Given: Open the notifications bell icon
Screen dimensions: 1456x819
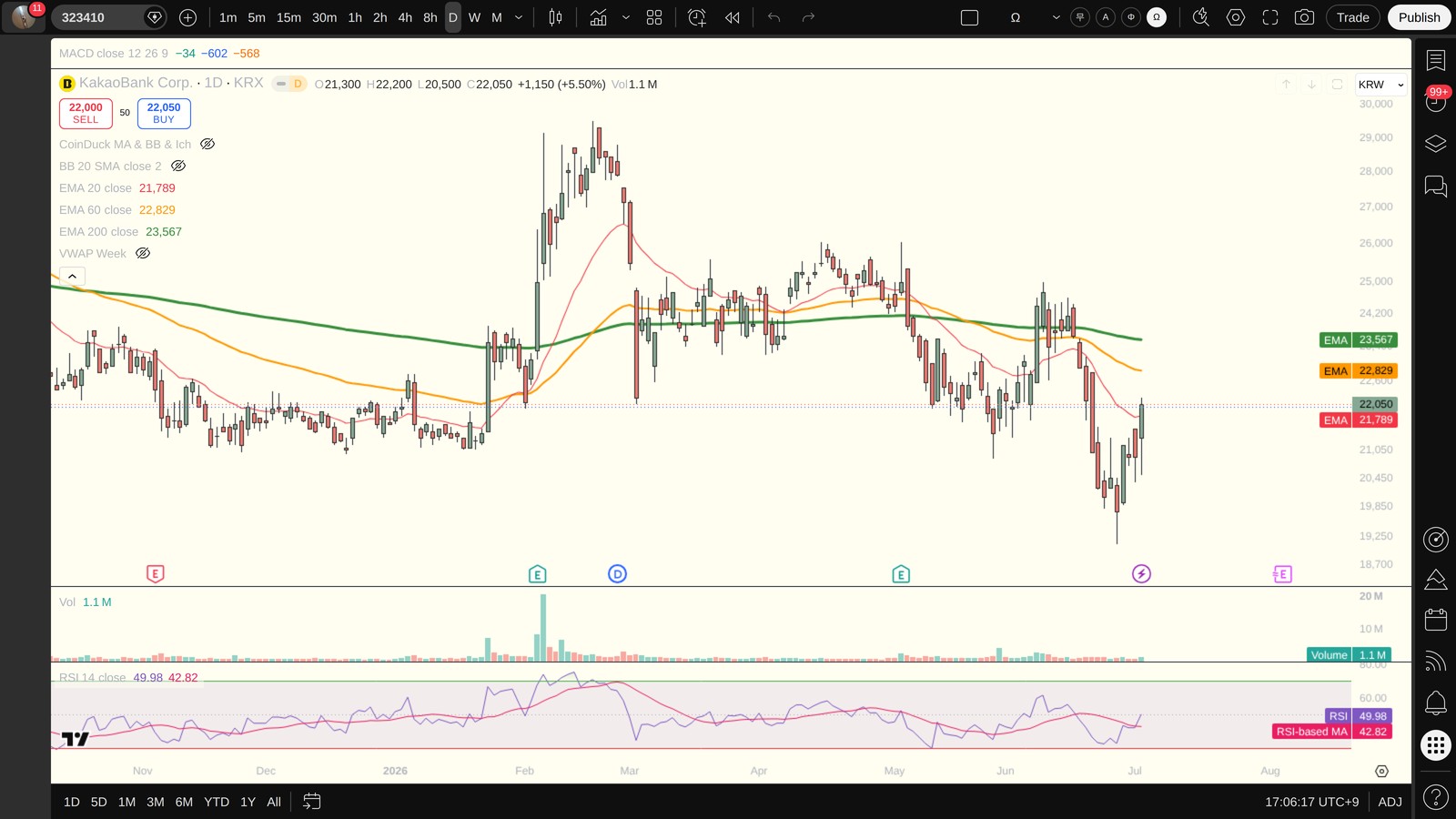Looking at the screenshot, I should coord(1436,703).
